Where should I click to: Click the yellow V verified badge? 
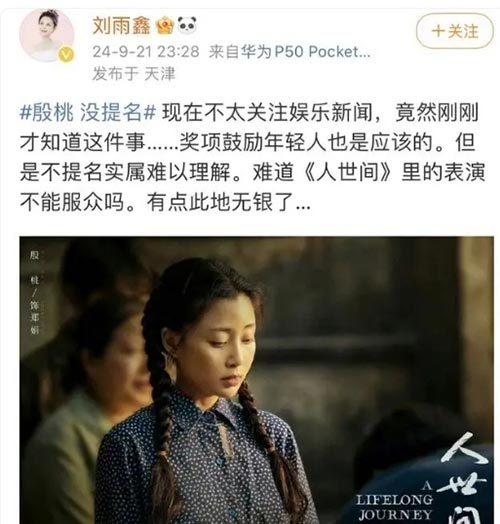66,55
